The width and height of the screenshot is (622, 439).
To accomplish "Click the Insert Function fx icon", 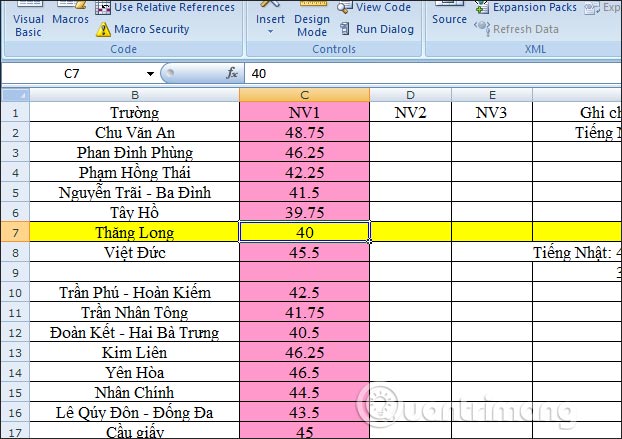I will coord(232,73).
